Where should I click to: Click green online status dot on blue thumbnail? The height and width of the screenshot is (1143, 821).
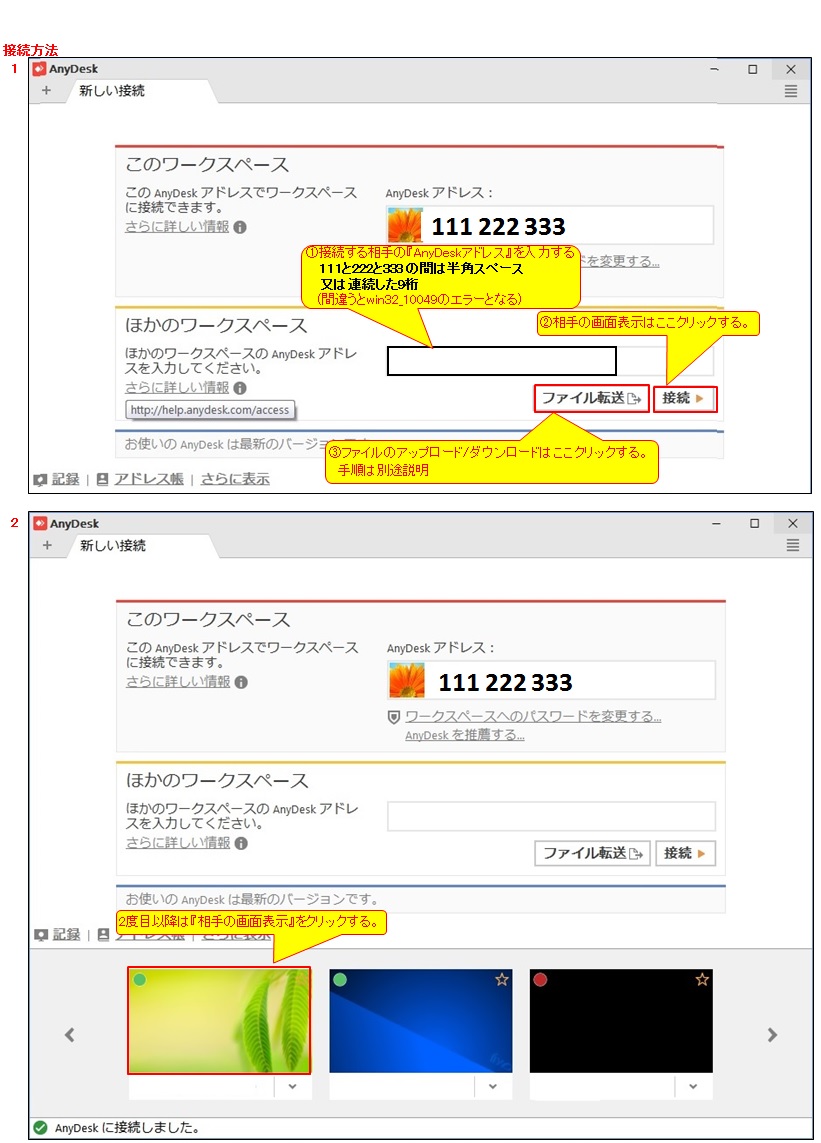click(x=340, y=980)
